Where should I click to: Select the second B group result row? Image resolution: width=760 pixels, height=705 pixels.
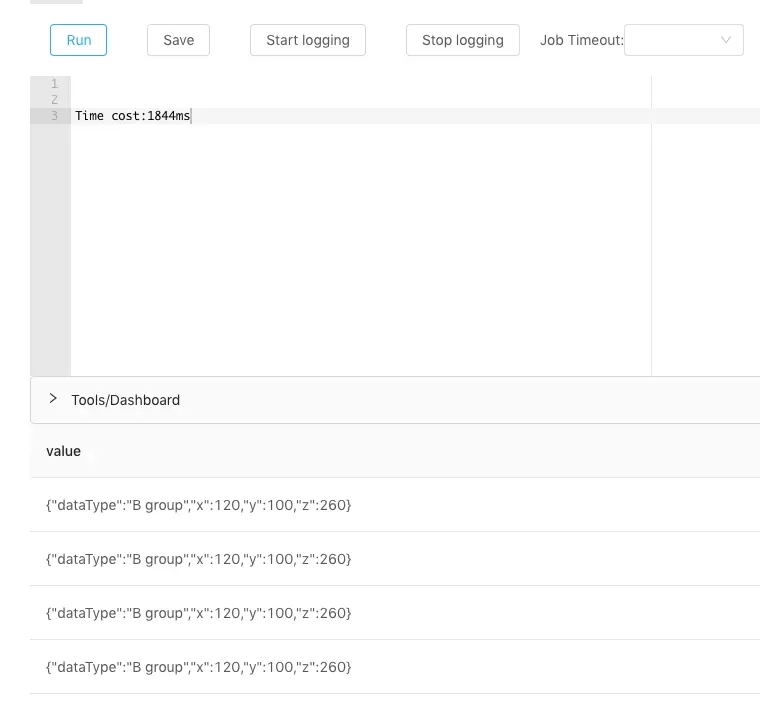click(x=199, y=559)
